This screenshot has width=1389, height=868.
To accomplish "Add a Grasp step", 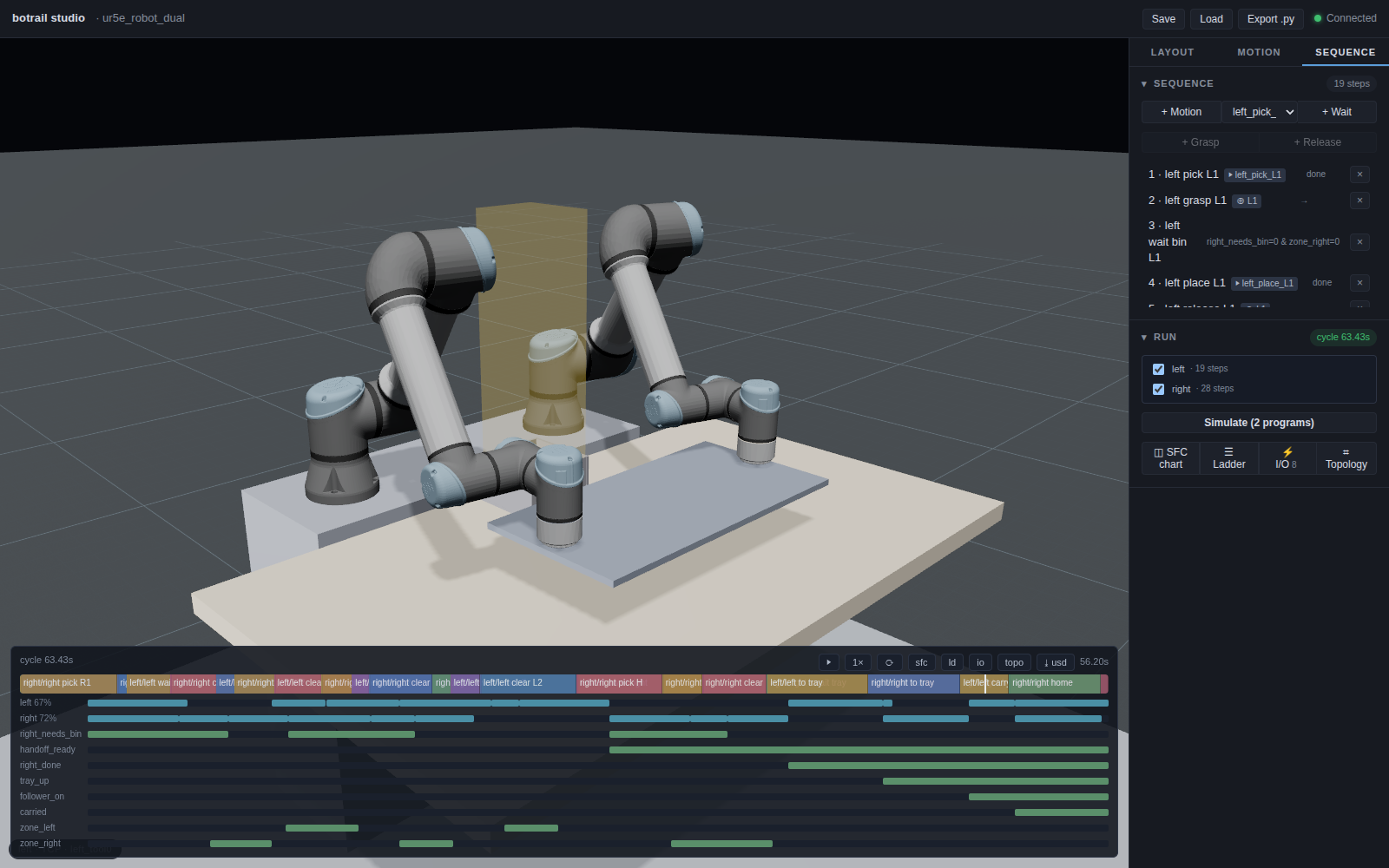I will click(x=1200, y=142).
